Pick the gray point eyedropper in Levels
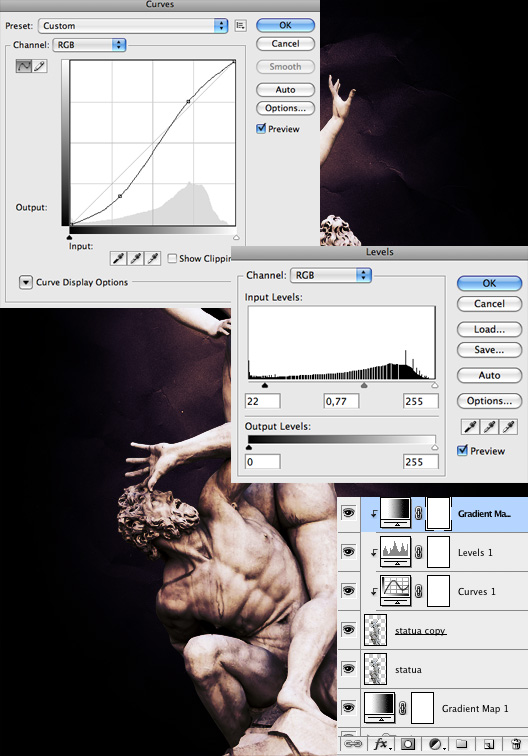This screenshot has height=756, width=528. [x=489, y=426]
